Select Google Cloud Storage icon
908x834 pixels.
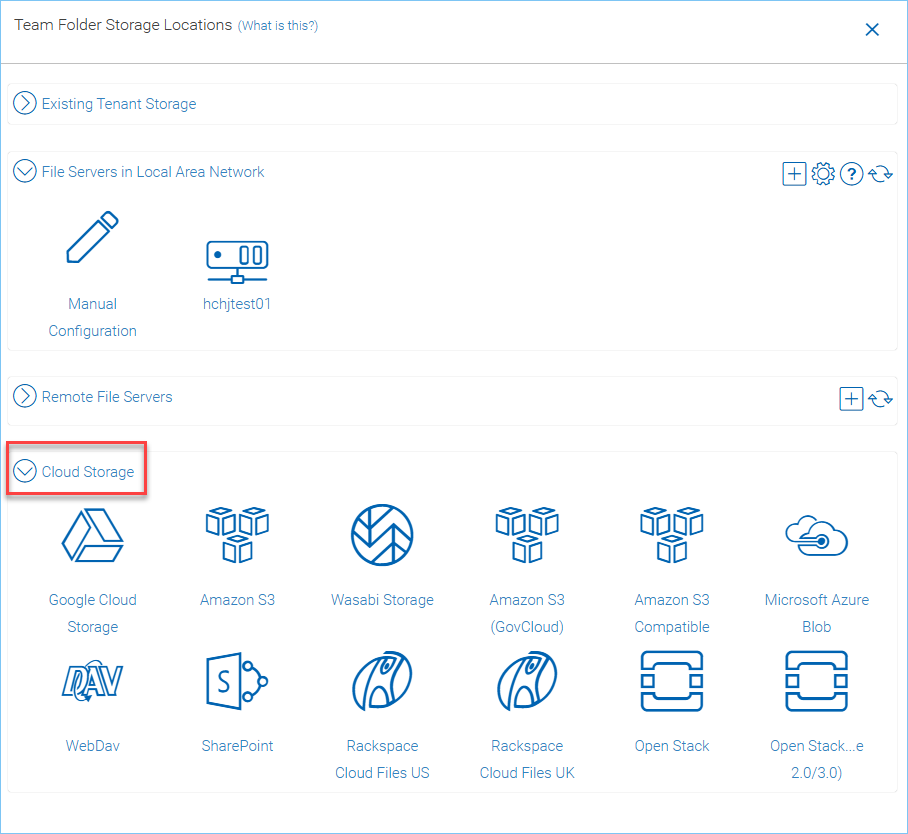click(93, 535)
